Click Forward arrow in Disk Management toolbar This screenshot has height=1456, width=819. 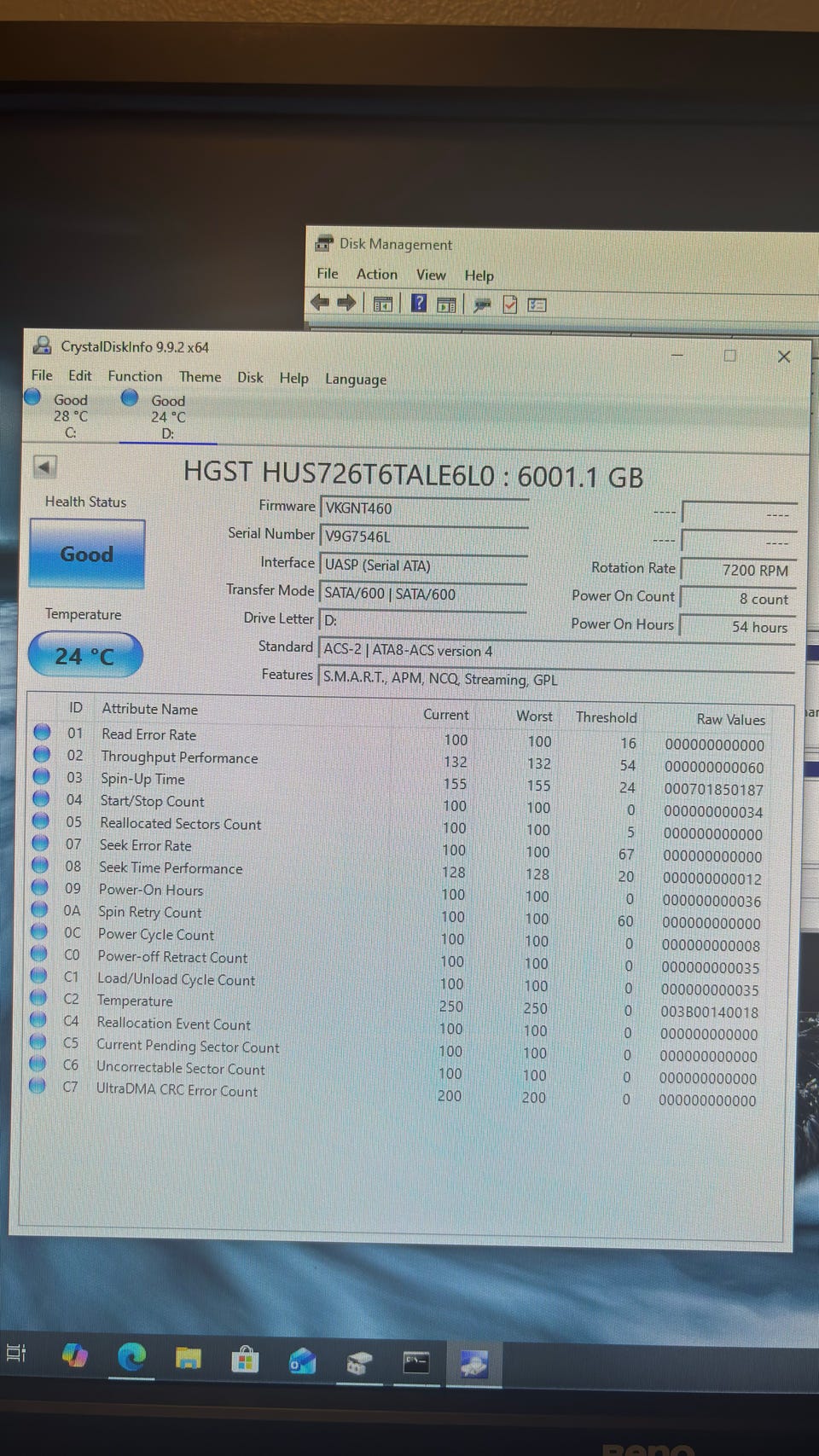346,302
